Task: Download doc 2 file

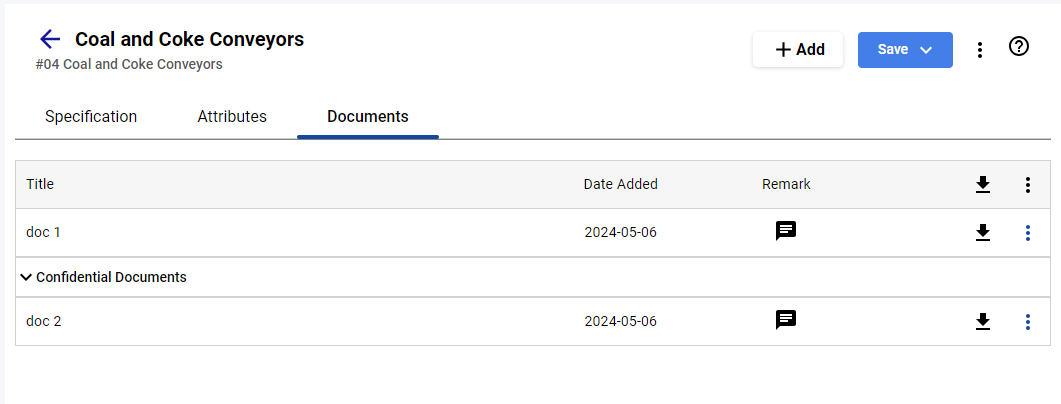Action: (x=983, y=321)
